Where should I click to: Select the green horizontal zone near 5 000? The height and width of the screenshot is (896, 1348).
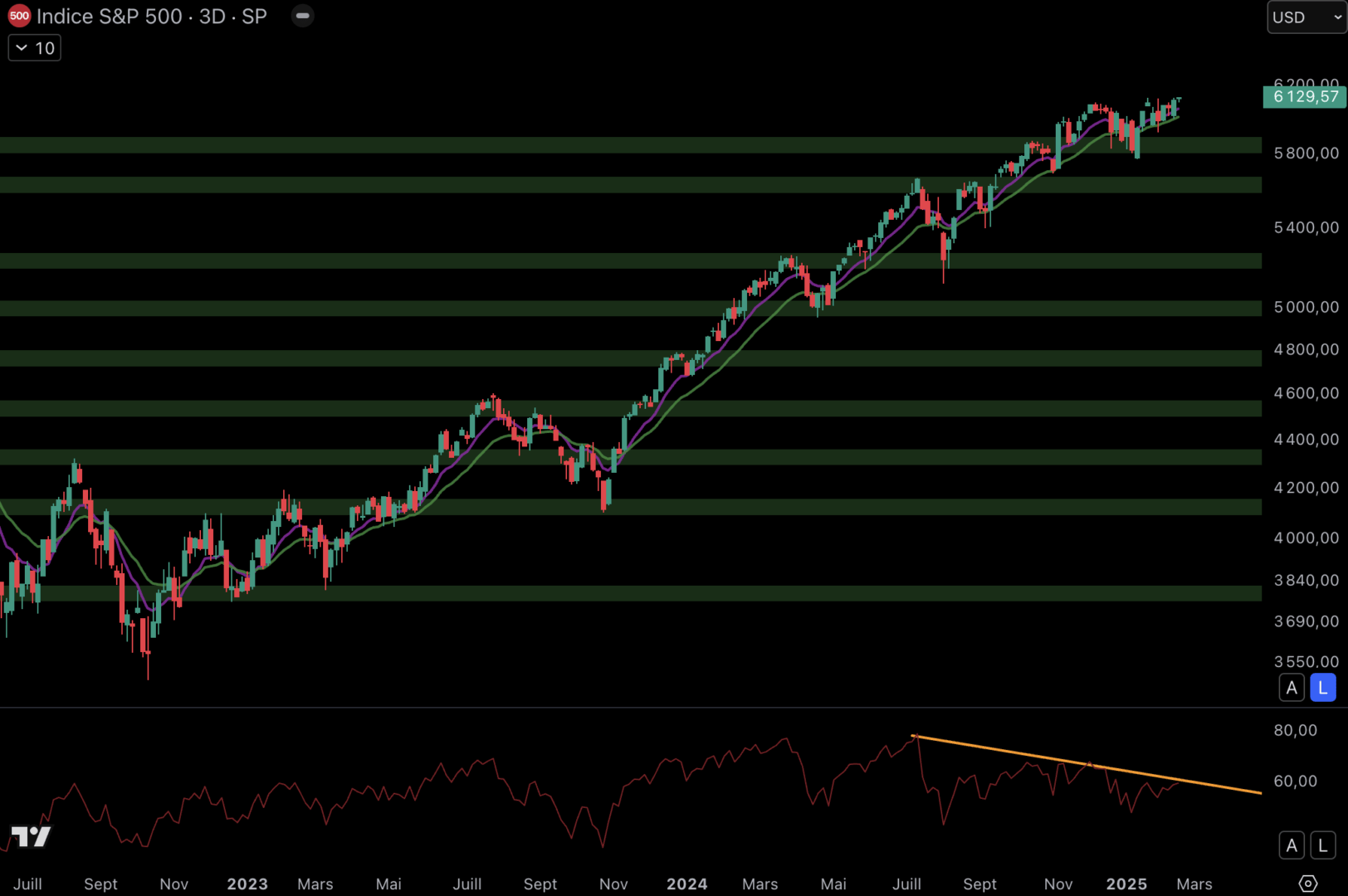631,309
